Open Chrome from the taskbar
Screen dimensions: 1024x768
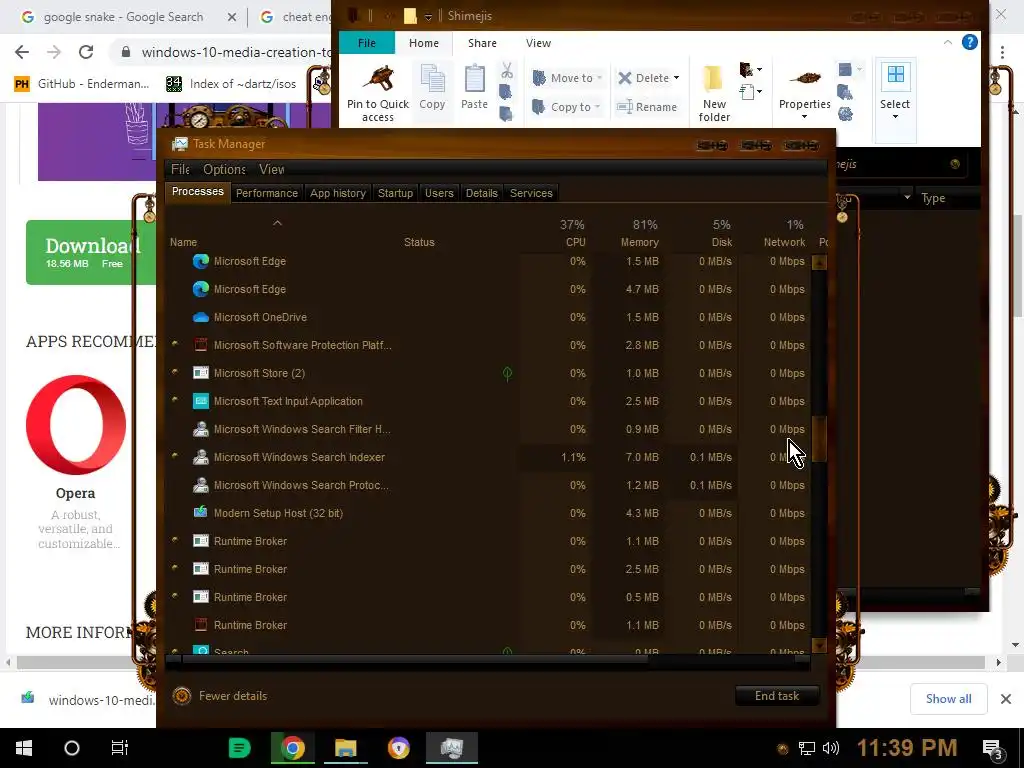(x=293, y=748)
